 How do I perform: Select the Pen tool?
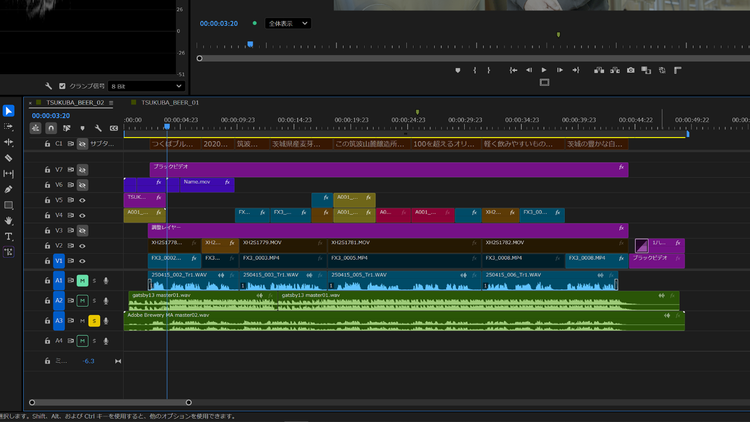point(9,189)
